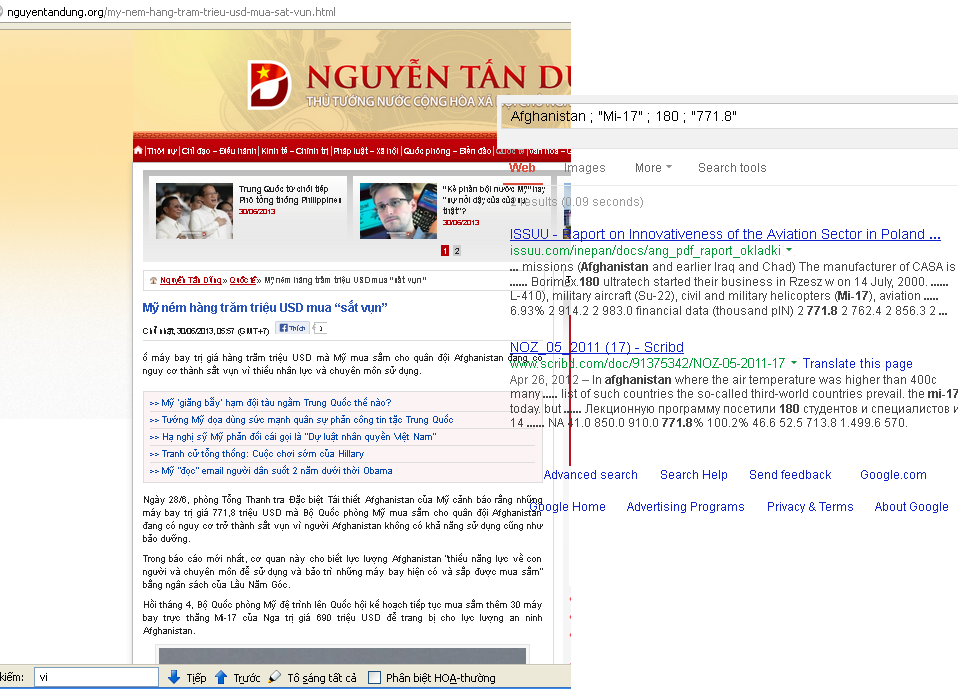This screenshot has height=689, width=962.
Task: Open the ISSUU Raport on Innovativeness result link
Action: click(x=725, y=234)
